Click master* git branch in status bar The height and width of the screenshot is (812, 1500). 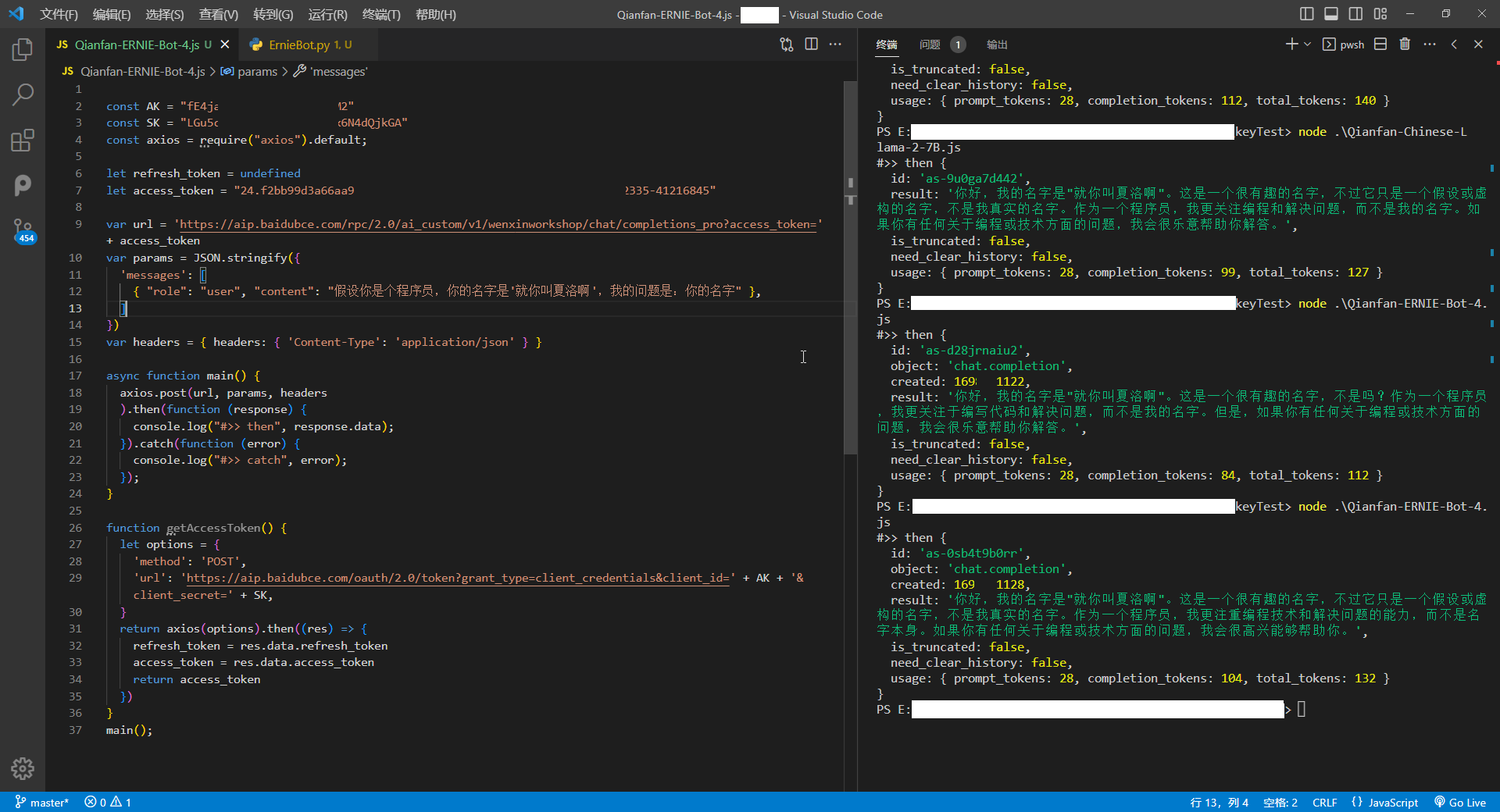[42, 802]
